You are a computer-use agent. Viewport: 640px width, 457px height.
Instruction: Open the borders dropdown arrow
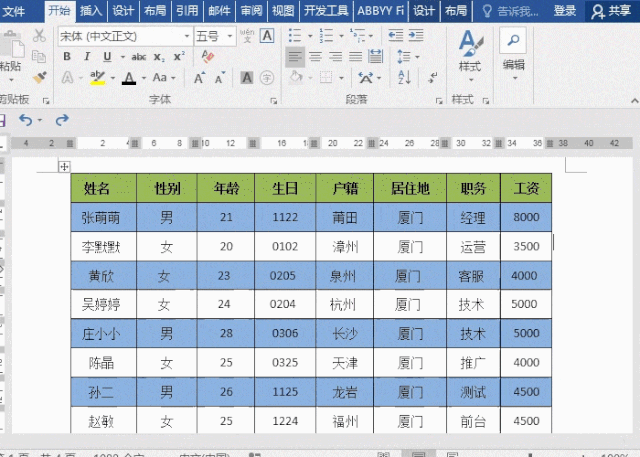[x=341, y=78]
